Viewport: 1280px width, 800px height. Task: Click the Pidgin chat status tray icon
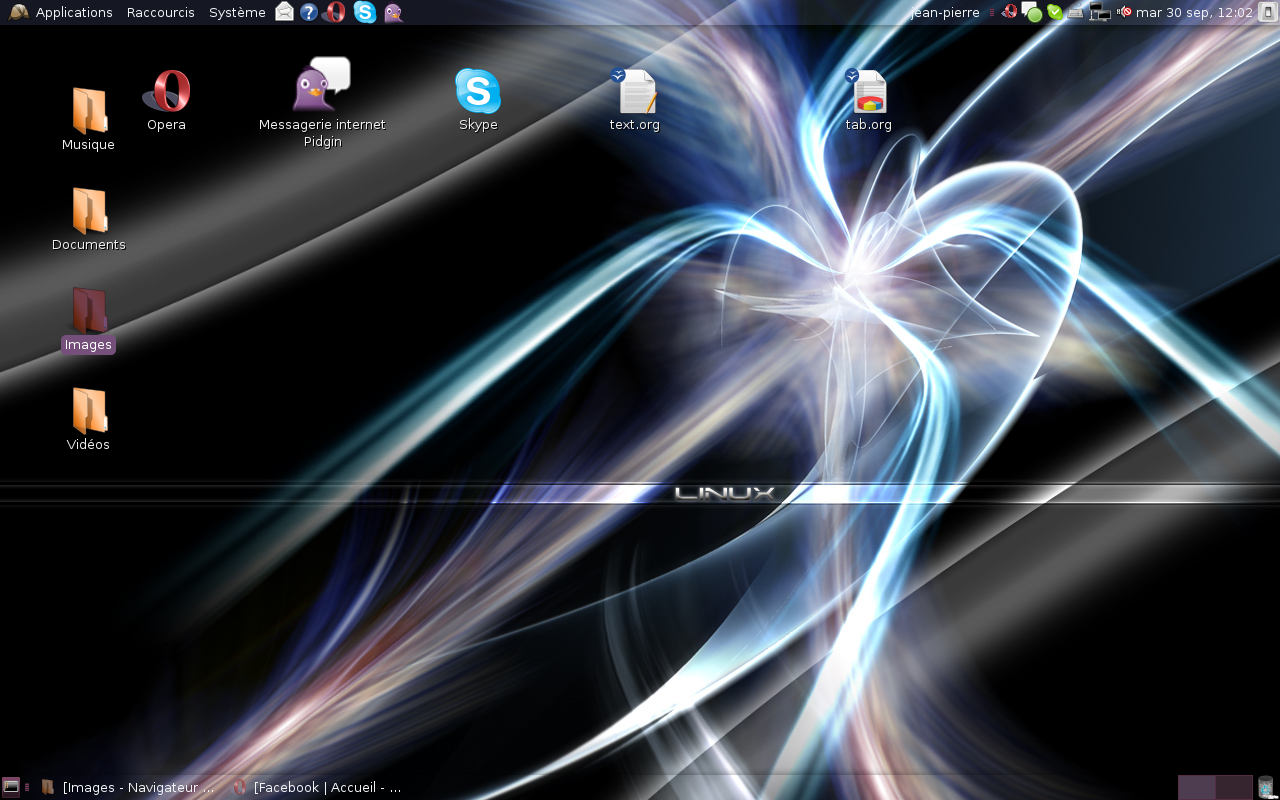1032,12
